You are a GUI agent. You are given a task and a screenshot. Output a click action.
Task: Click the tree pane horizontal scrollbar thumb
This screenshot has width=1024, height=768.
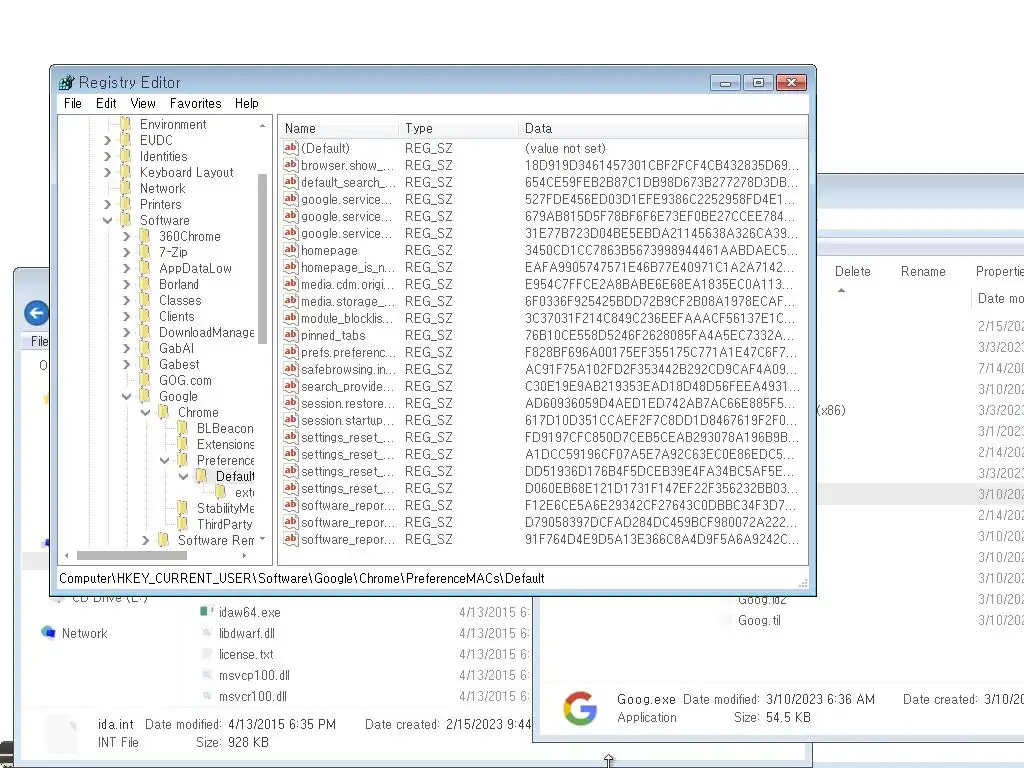132,556
